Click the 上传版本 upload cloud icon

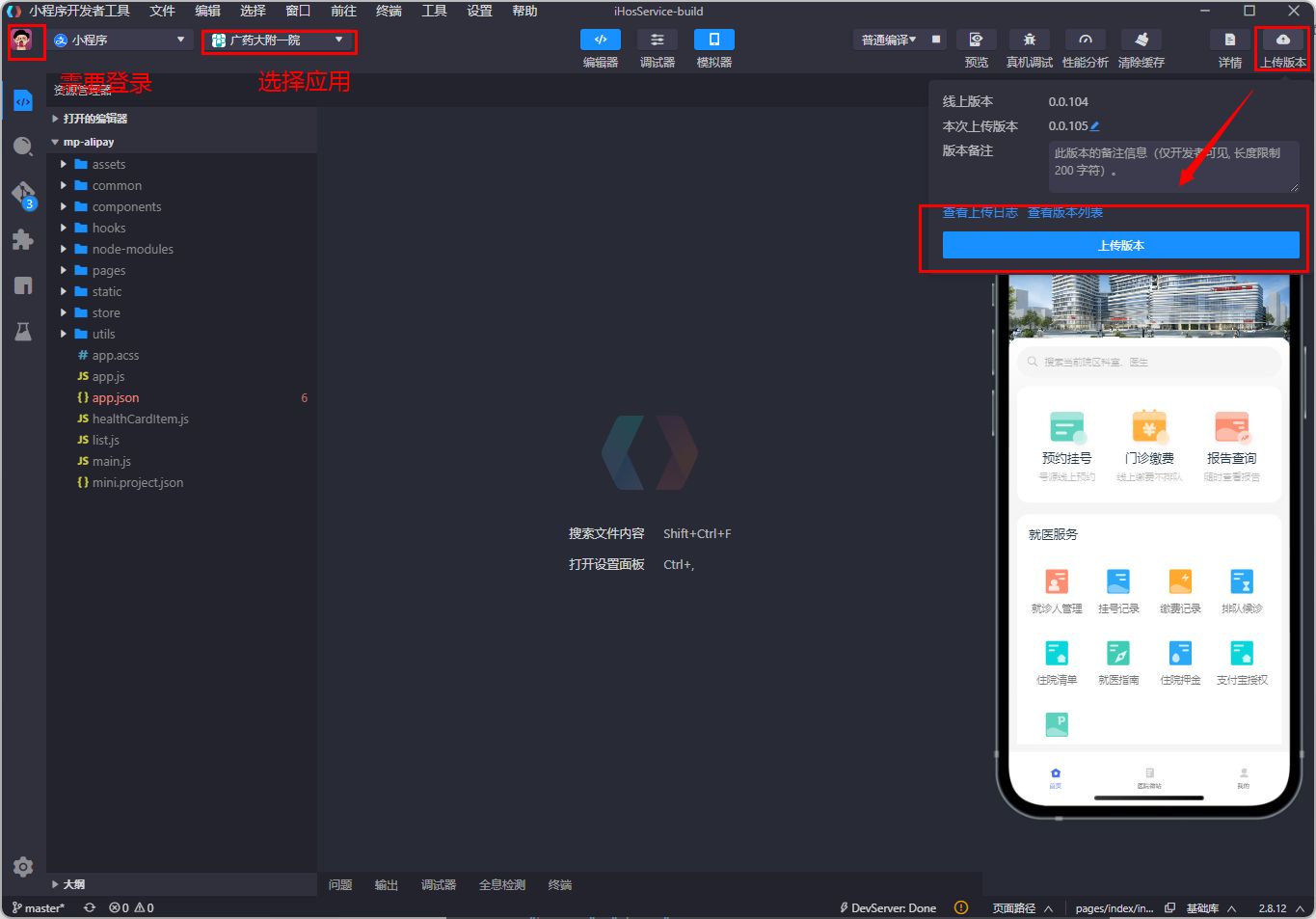click(x=1282, y=40)
